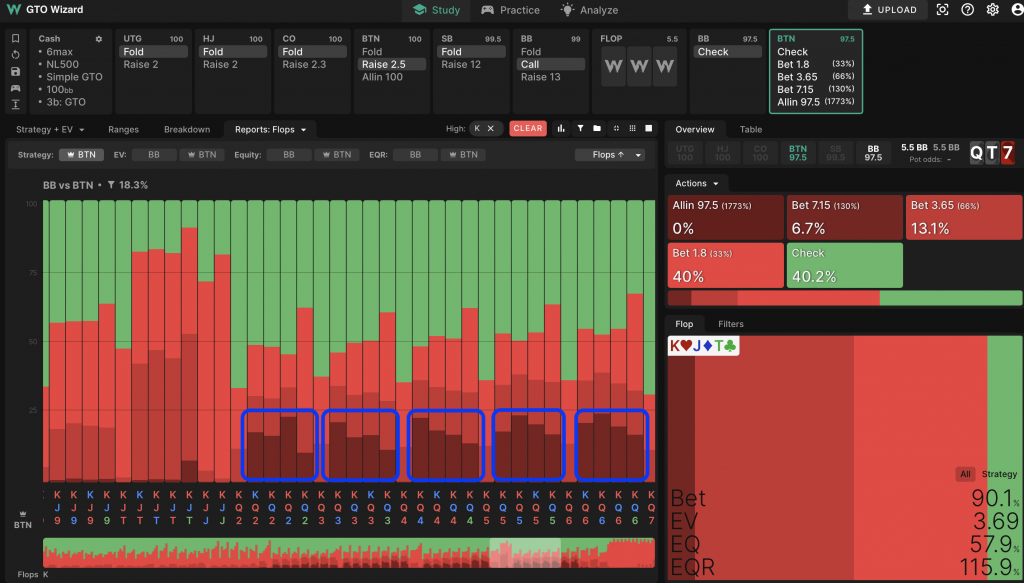This screenshot has width=1024, height=583.
Task: Open the bookmark icon in left sidebar
Action: point(16,39)
